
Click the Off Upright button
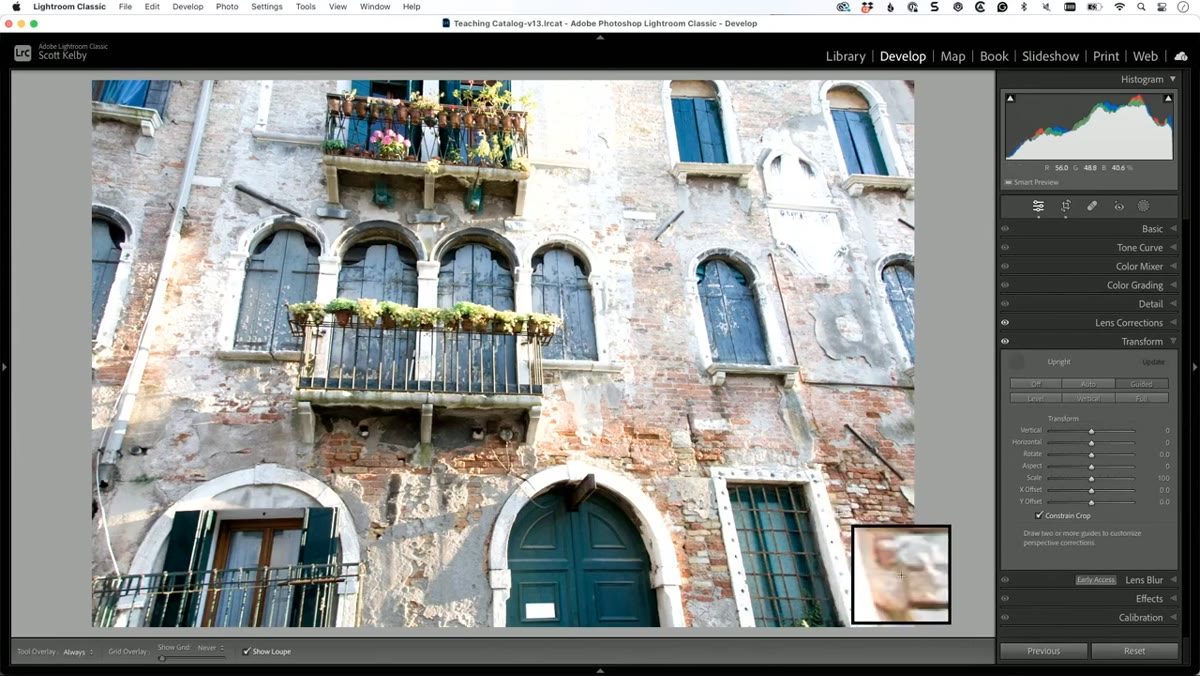[1036, 384]
